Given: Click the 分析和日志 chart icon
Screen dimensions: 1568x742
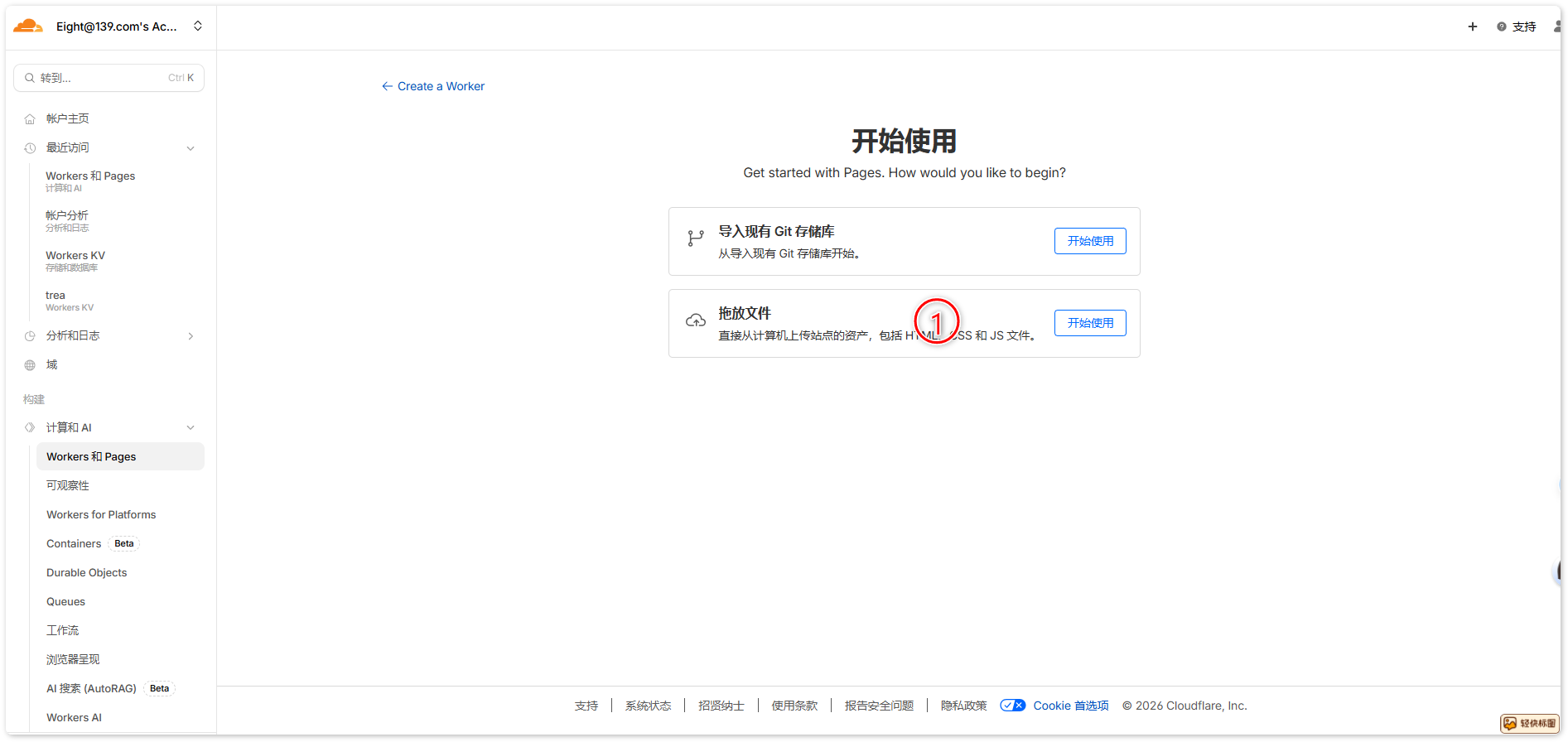Looking at the screenshot, I should click(x=30, y=336).
